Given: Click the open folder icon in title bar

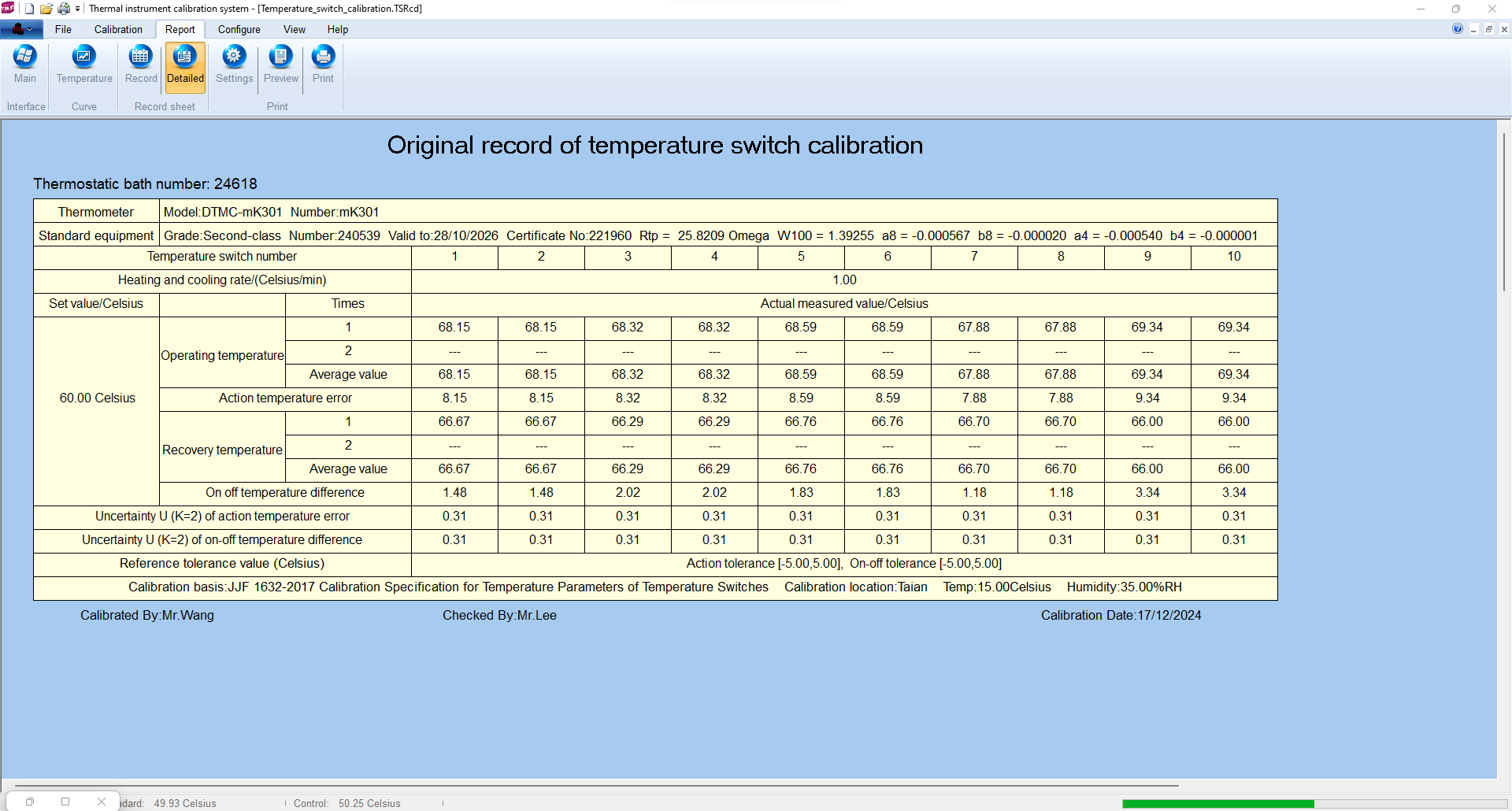Looking at the screenshot, I should [46, 9].
